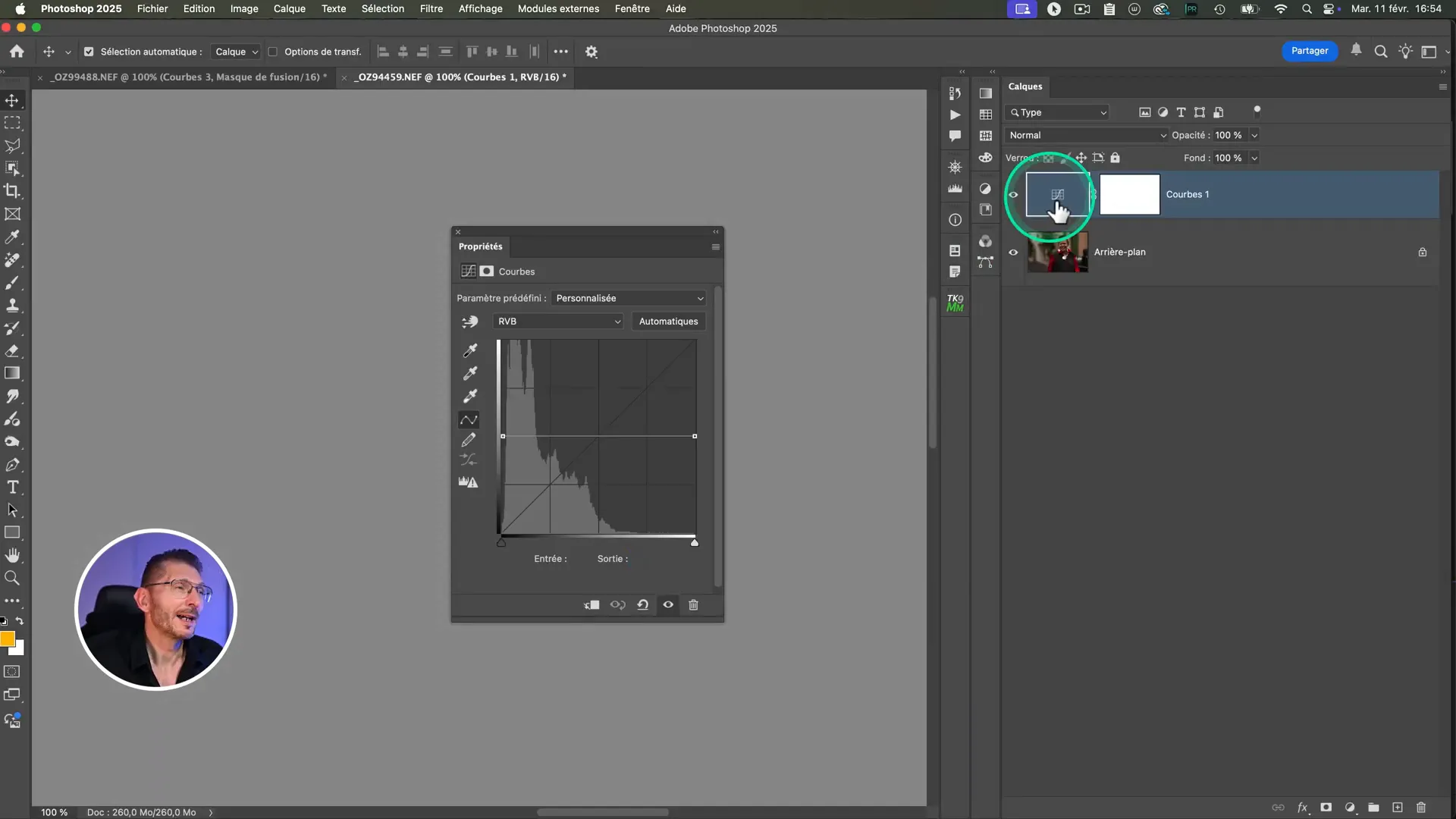Select the Gradient tool
Viewport: 1456px width, 819px height.
(x=12, y=373)
